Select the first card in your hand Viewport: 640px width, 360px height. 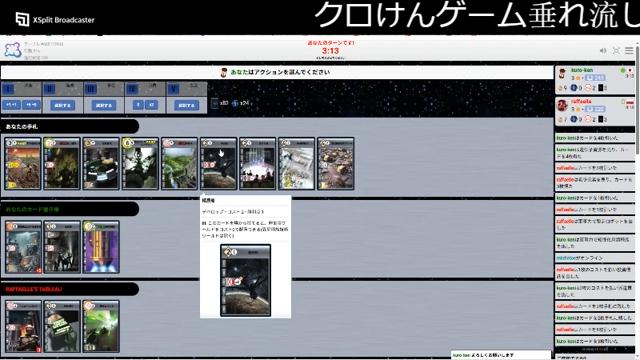23,164
